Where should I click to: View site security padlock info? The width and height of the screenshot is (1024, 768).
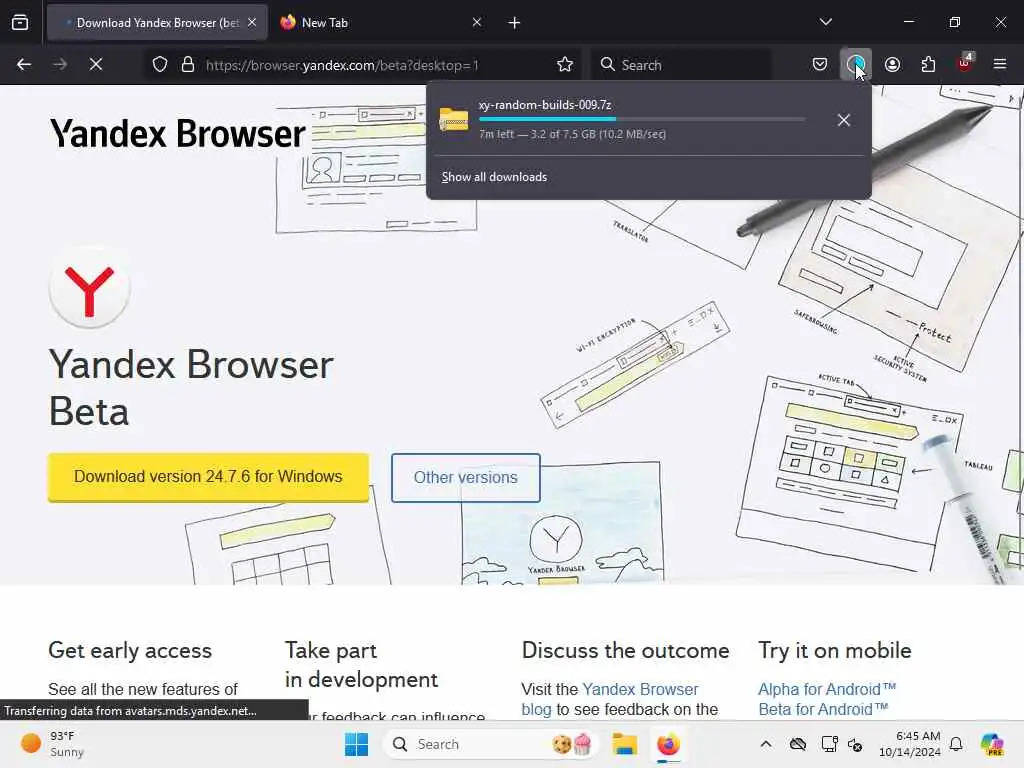[x=188, y=65]
